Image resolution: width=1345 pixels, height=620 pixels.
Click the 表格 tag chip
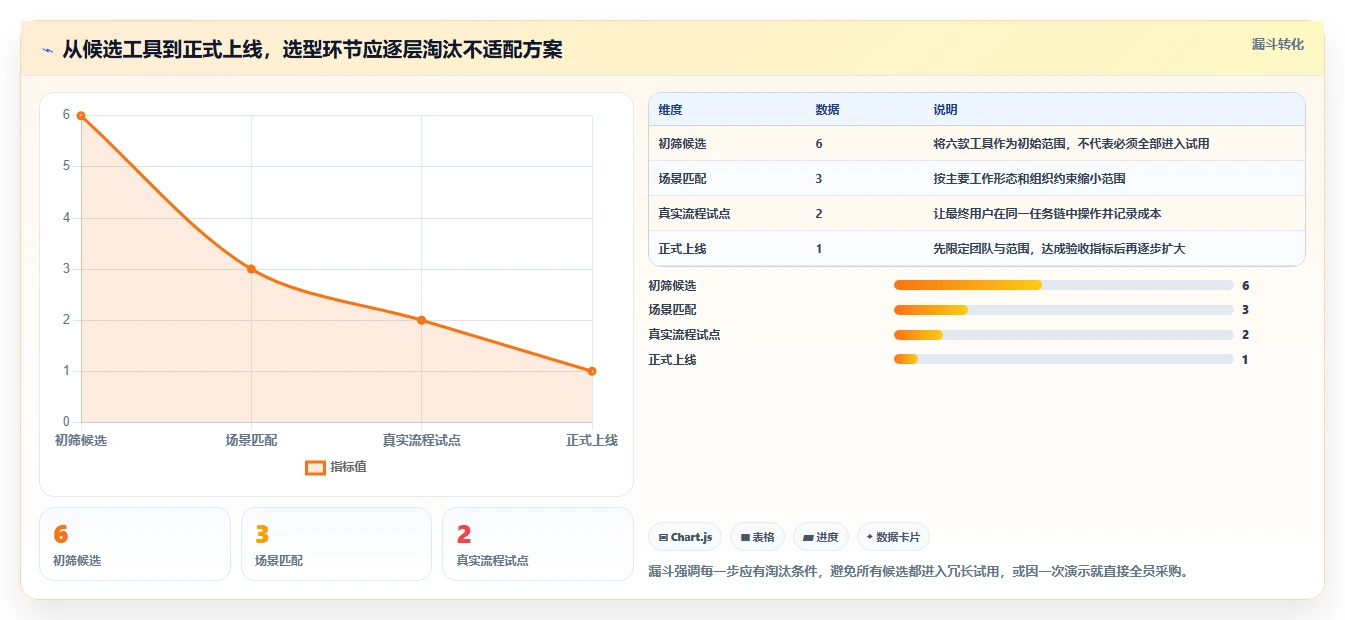point(758,537)
